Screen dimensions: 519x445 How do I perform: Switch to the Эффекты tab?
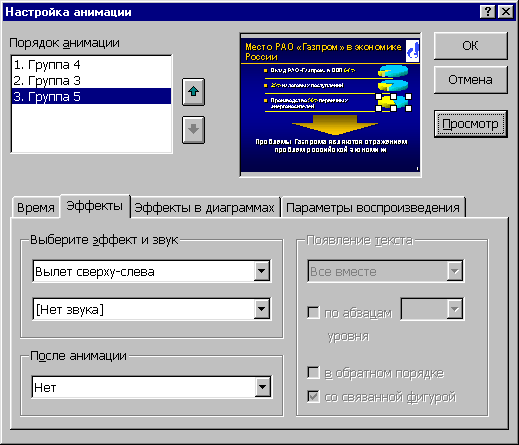point(95,206)
